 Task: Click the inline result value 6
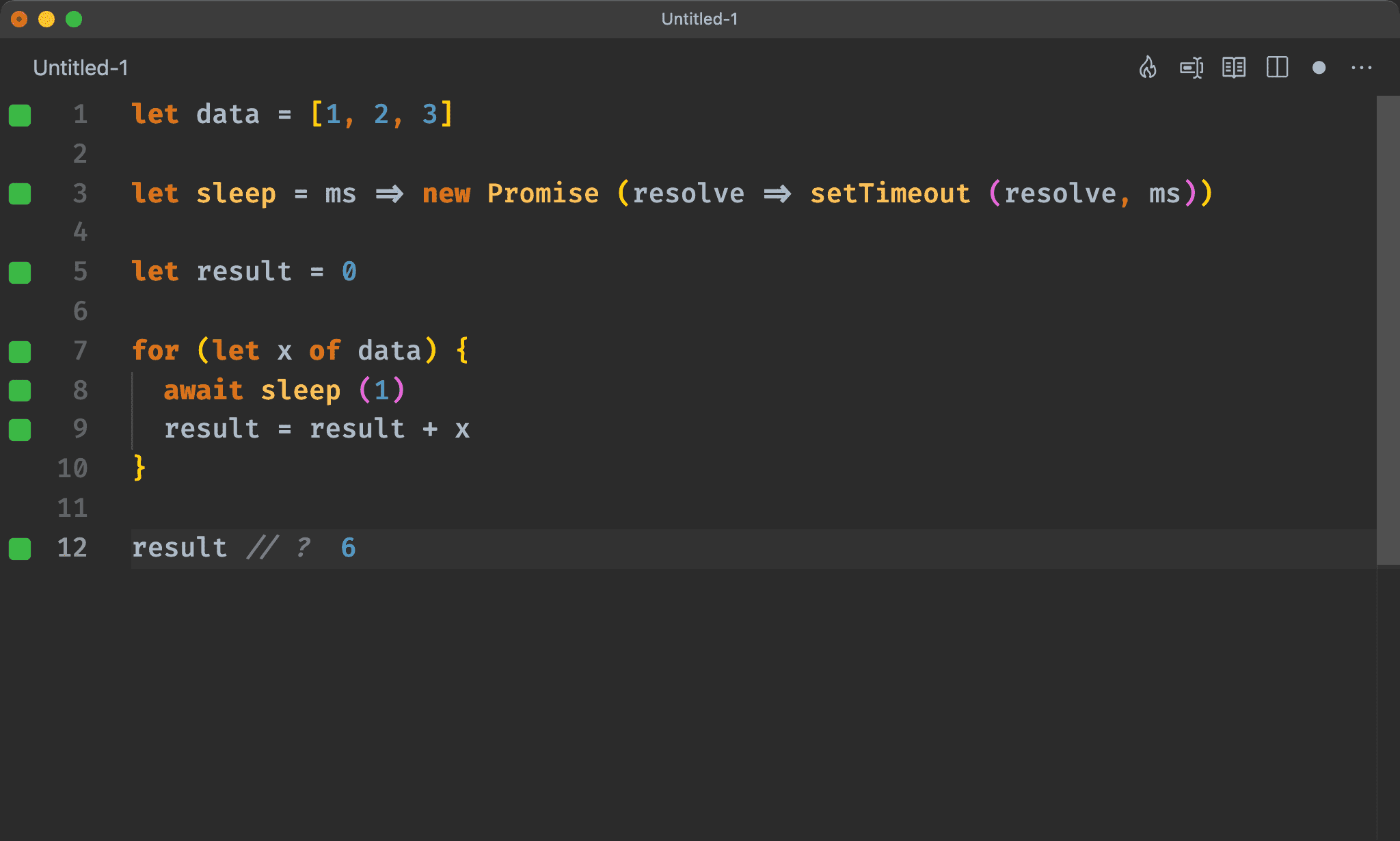[348, 548]
